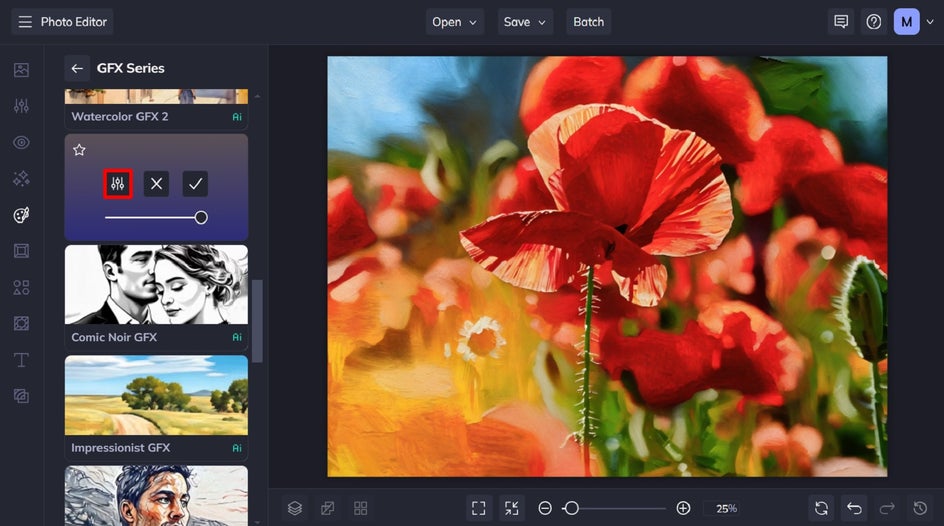Favorite the active effect with star

point(79,150)
